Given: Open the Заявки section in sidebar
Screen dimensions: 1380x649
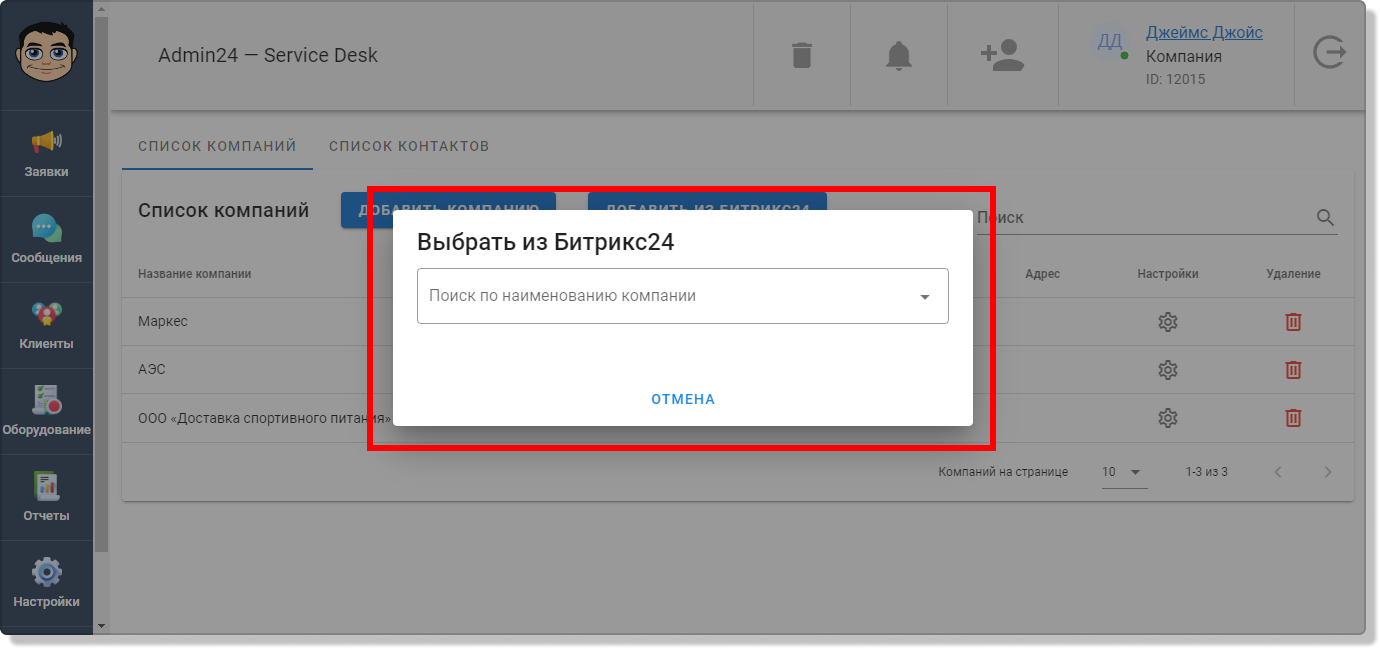Looking at the screenshot, I should pyautogui.click(x=46, y=154).
